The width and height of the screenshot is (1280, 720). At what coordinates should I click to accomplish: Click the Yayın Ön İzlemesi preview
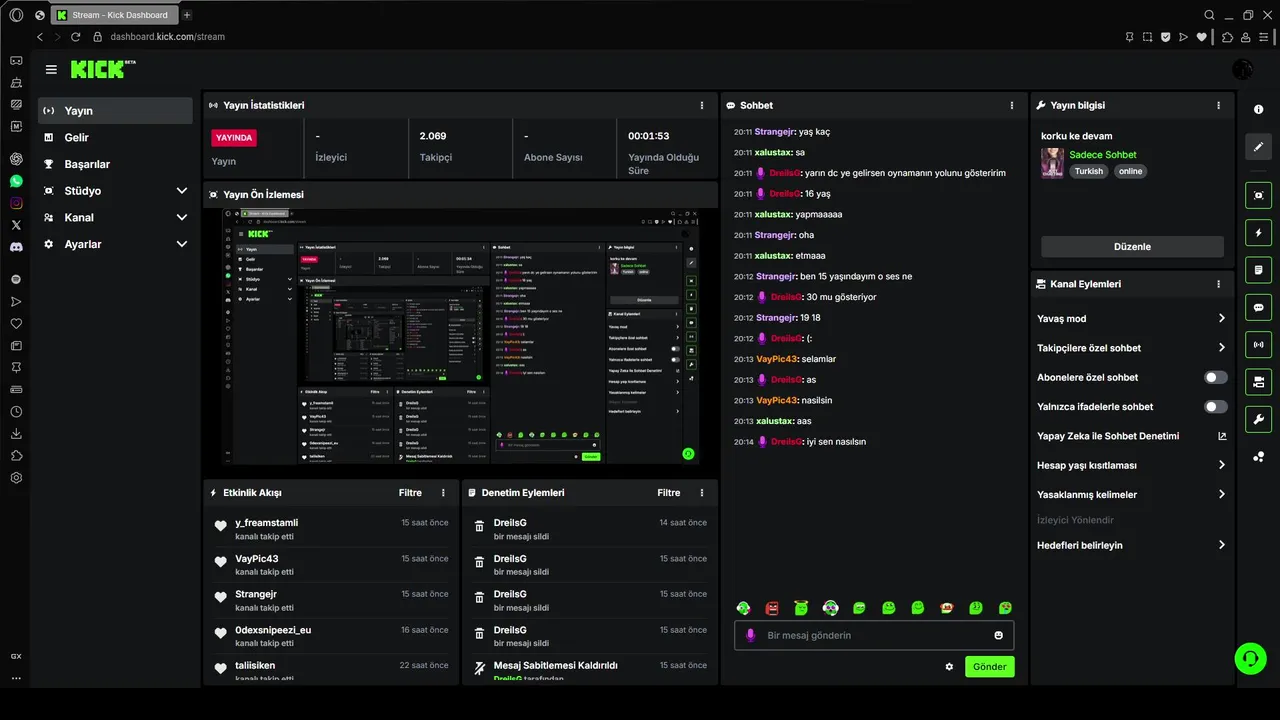point(460,337)
